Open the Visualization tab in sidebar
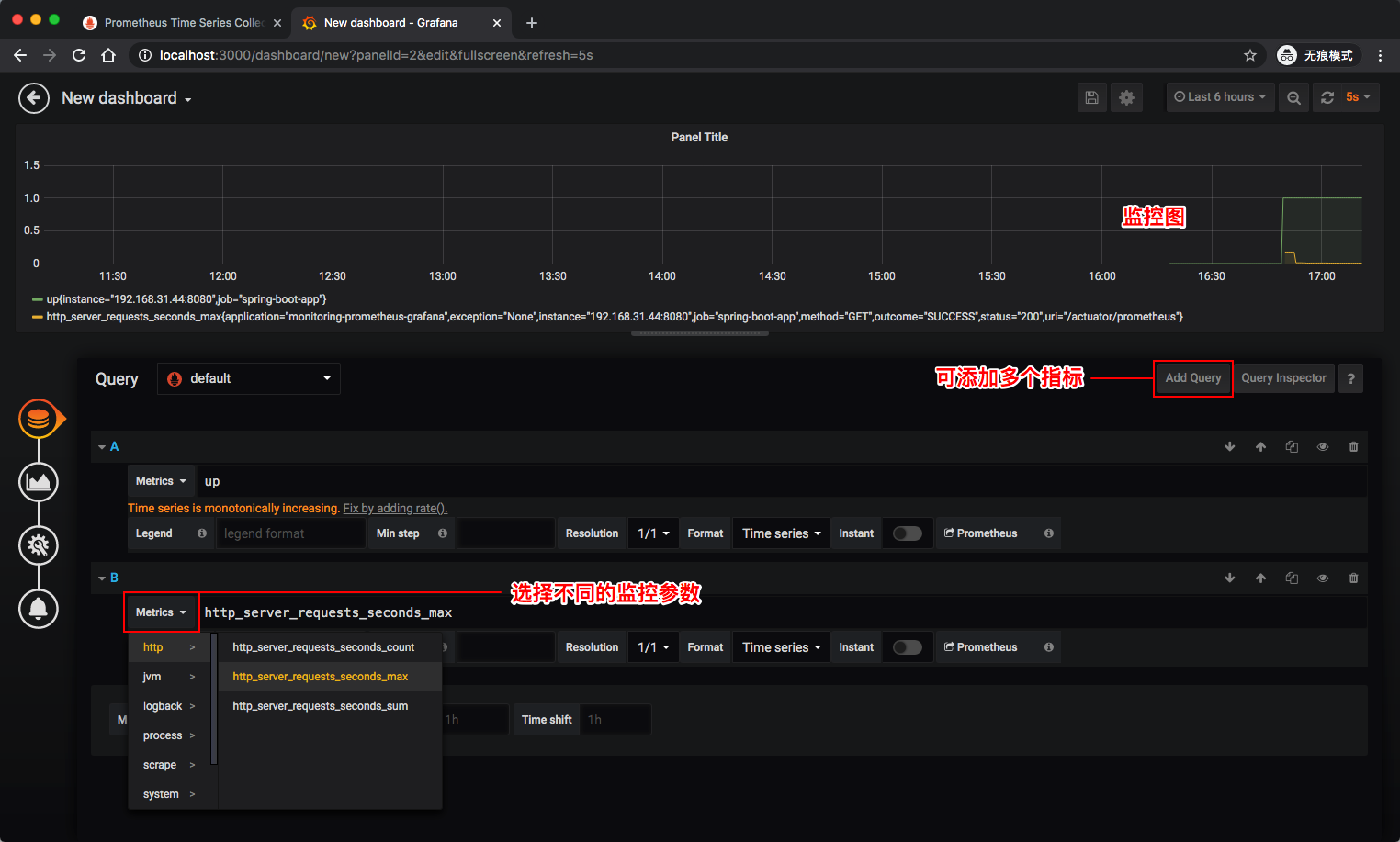Screen dimensions: 1400x842 39,482
